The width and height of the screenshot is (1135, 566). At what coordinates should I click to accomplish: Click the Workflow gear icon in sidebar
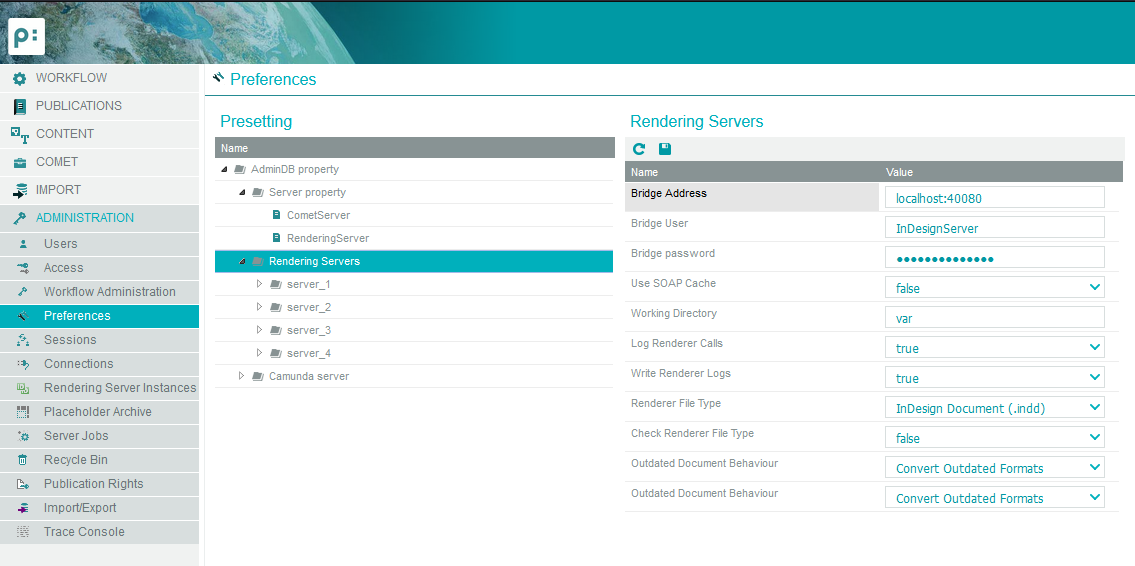coord(19,78)
